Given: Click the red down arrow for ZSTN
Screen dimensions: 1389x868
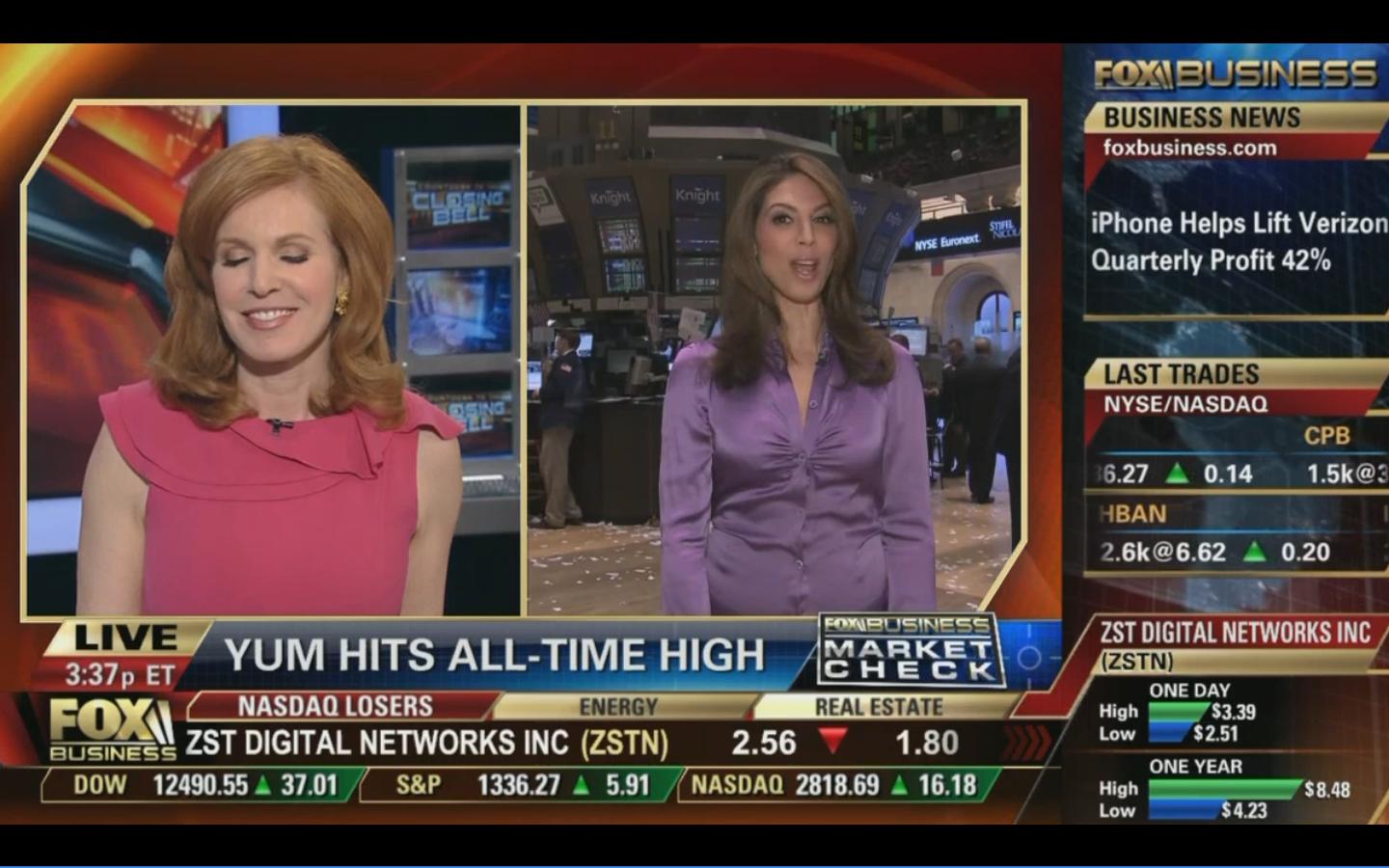Looking at the screenshot, I should pyautogui.click(x=832, y=742).
